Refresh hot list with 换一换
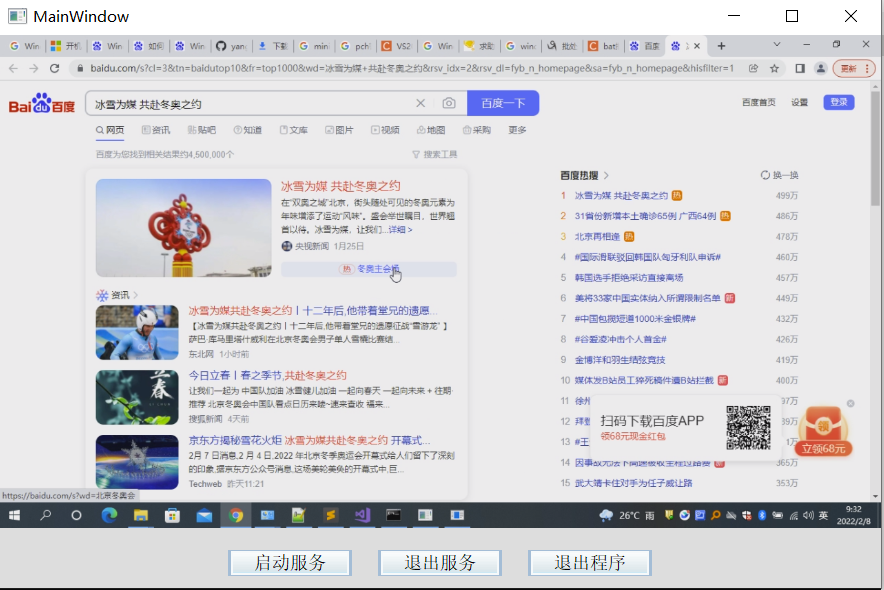884x590 pixels. pos(779,175)
